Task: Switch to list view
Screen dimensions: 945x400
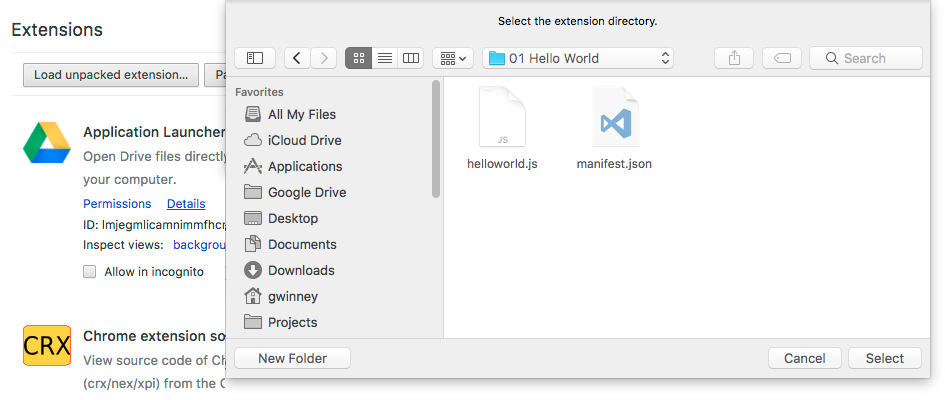Action: (384, 58)
